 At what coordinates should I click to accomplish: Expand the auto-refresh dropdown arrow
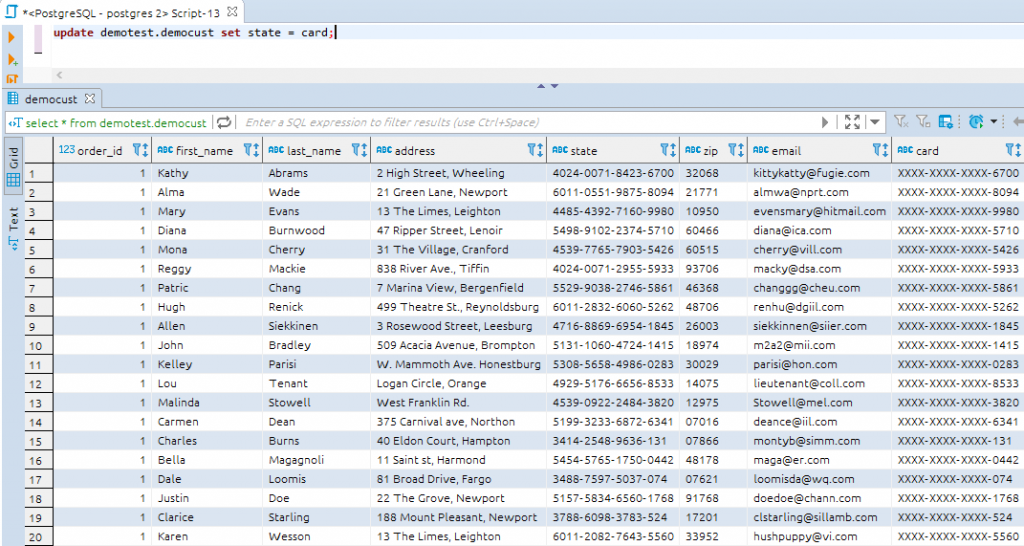994,122
